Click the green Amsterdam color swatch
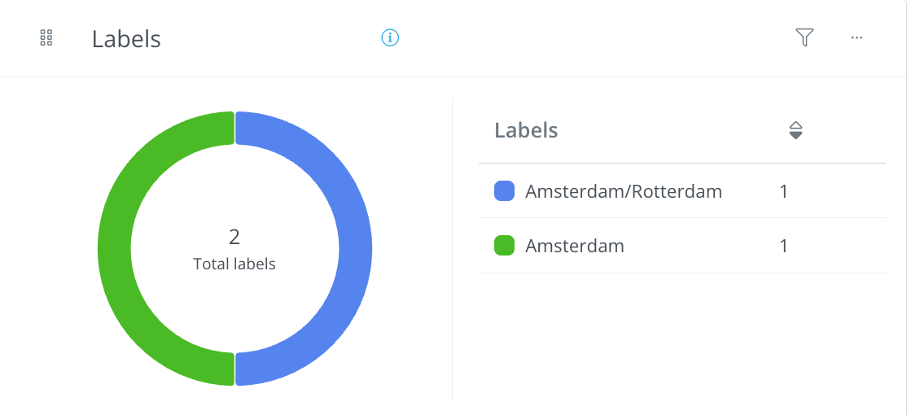Image resolution: width=908 pixels, height=416 pixels. [504, 246]
